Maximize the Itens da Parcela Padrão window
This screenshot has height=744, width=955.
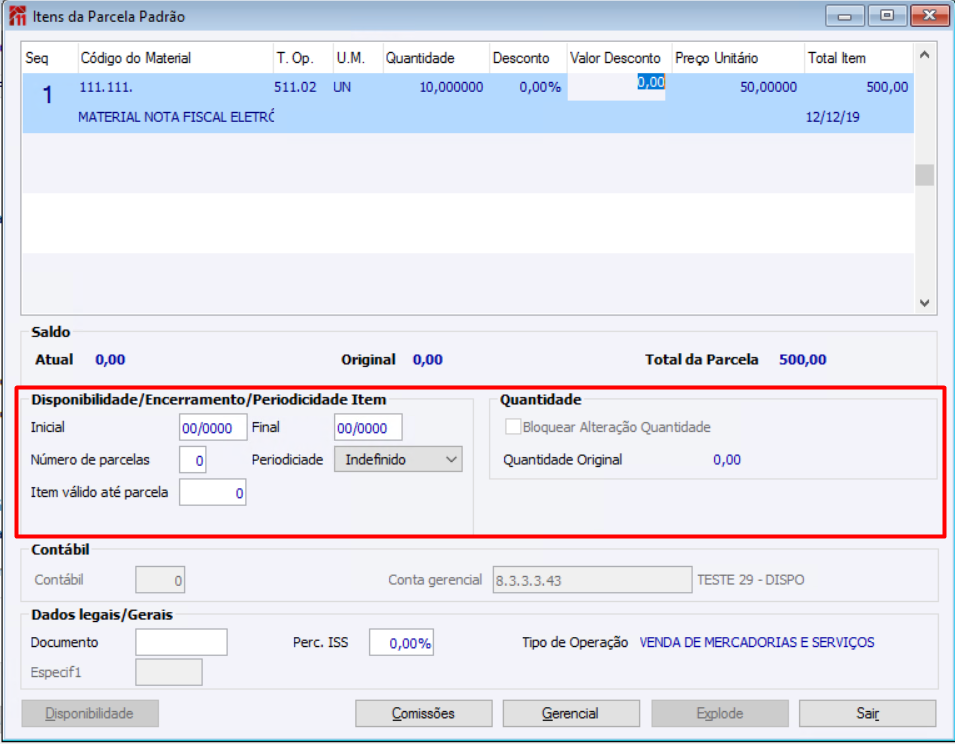pyautogui.click(x=887, y=16)
